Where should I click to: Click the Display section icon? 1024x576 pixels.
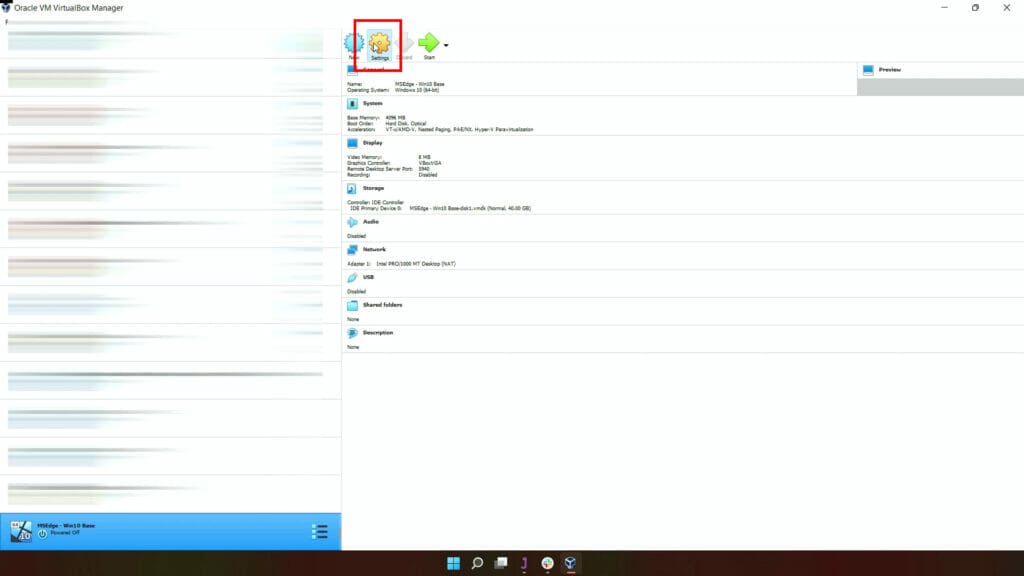click(353, 143)
